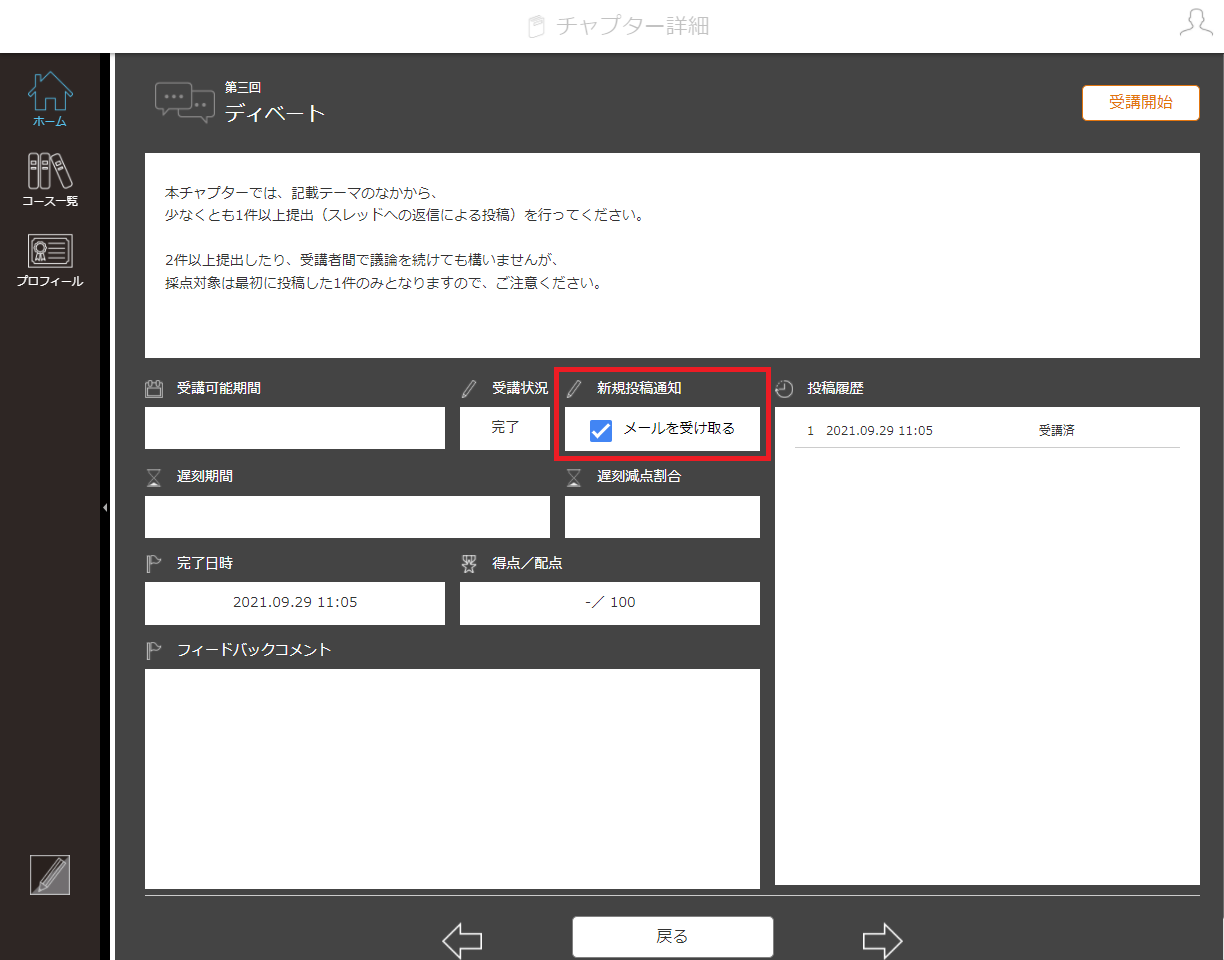This screenshot has height=960, width=1224.
Task: Open the Home (ホーム) sidebar icon
Action: tap(49, 99)
